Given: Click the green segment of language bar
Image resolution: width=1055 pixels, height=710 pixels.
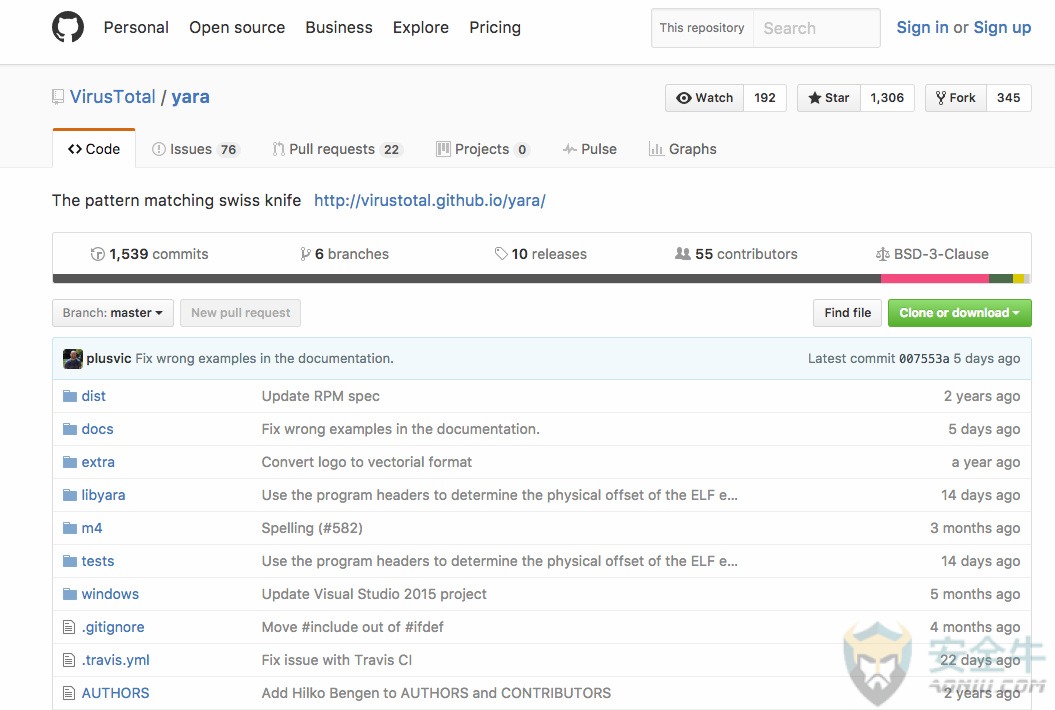Looking at the screenshot, I should coord(1001,279).
